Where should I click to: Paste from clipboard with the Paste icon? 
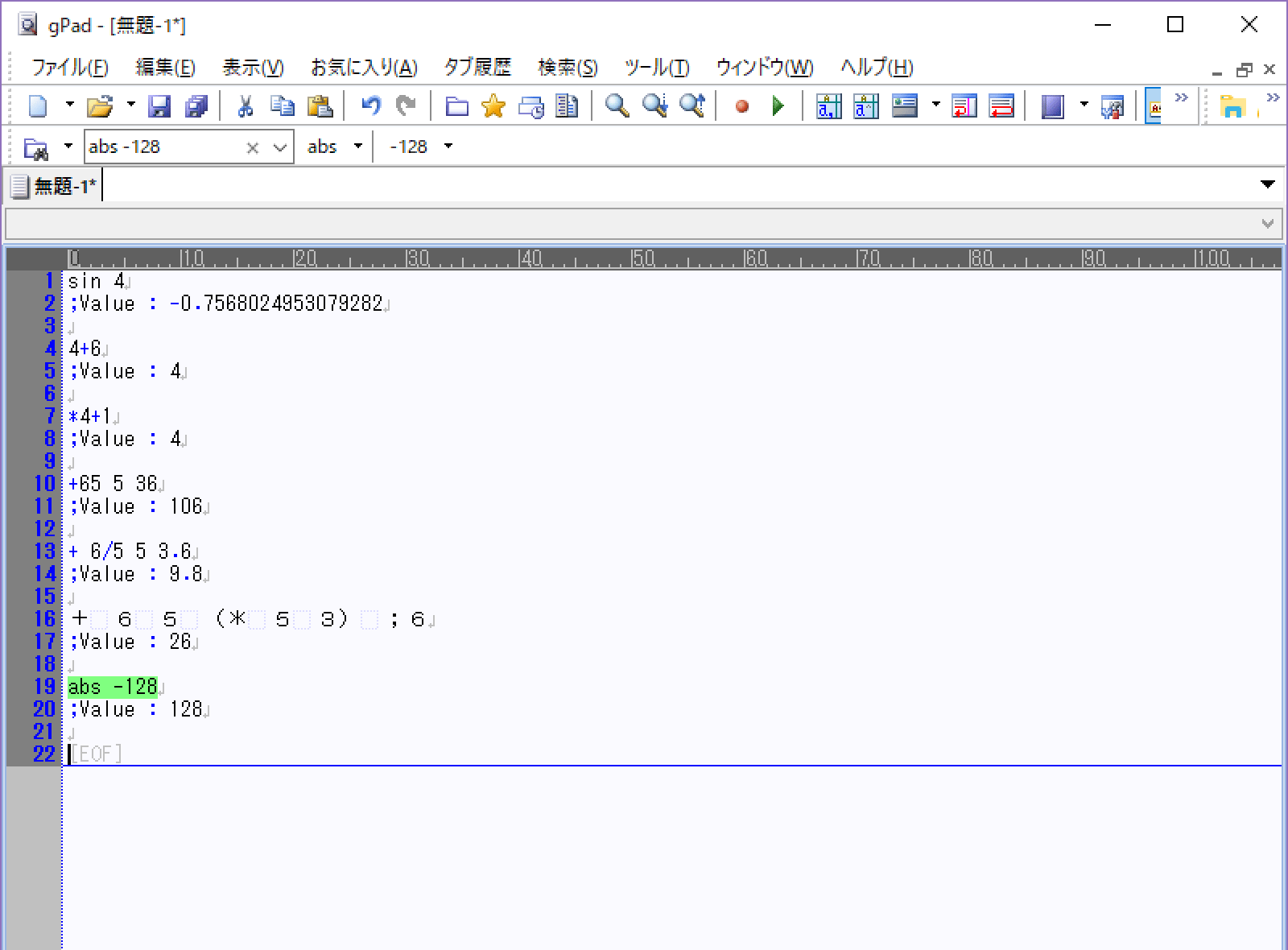point(320,105)
